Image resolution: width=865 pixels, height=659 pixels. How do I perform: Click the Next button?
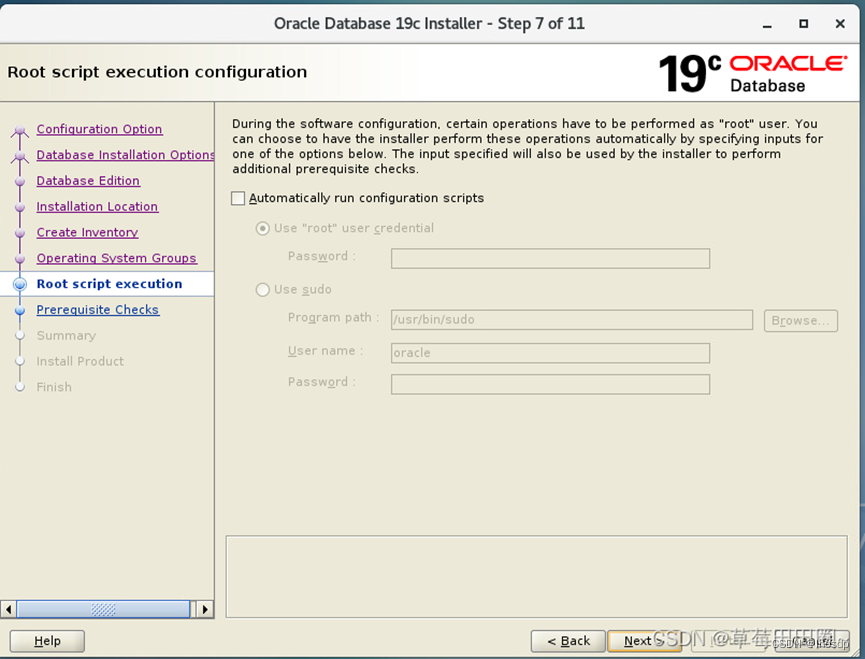tap(644, 641)
